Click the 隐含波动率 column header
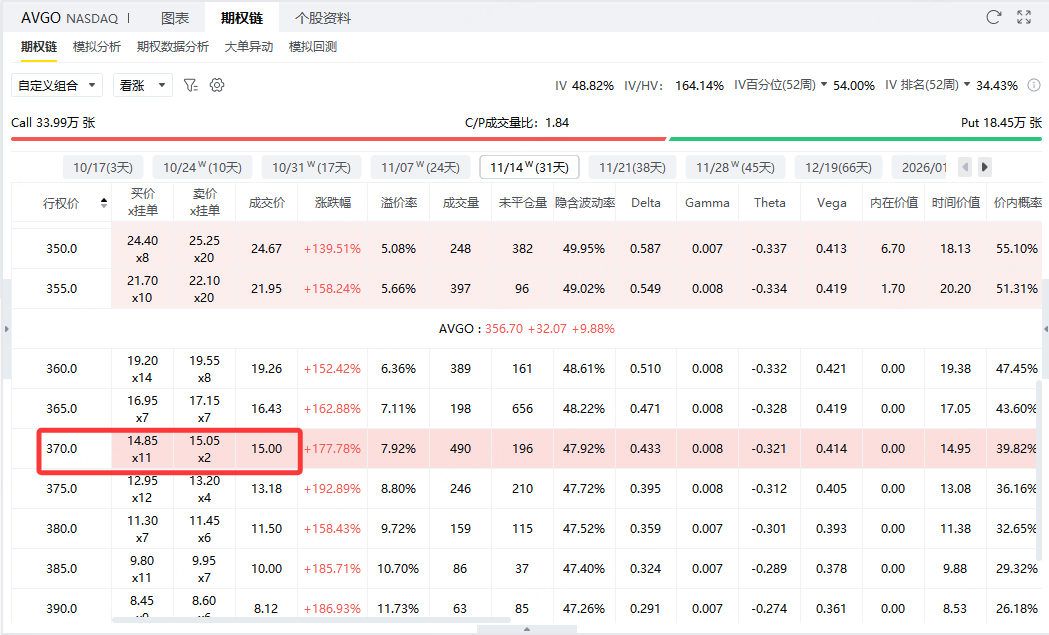 585,203
